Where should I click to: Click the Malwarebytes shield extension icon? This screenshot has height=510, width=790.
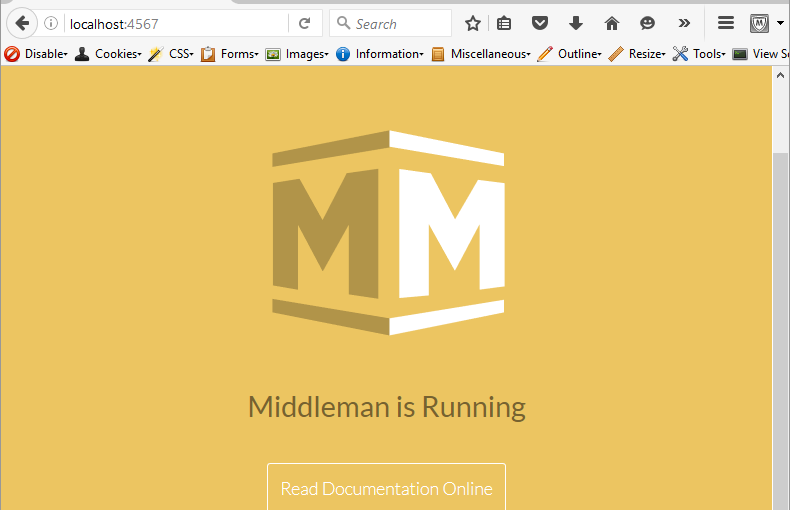(759, 23)
